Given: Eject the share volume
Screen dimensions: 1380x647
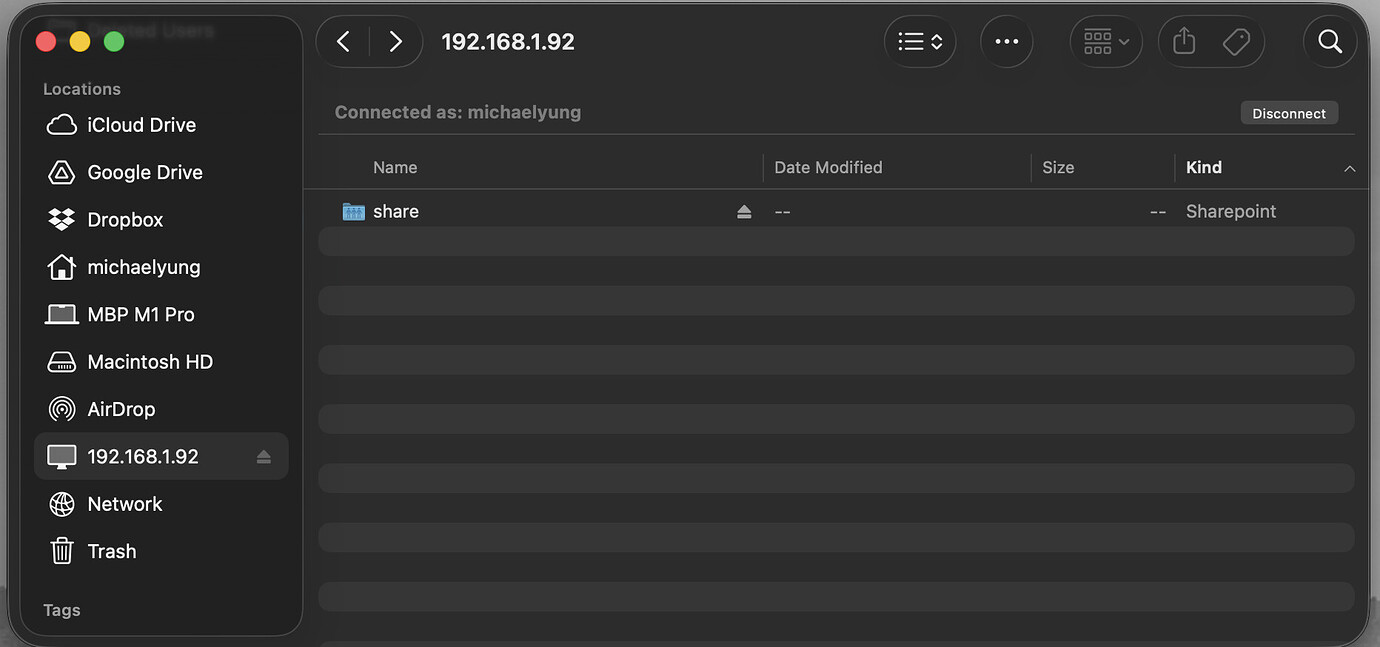Looking at the screenshot, I should [743, 211].
